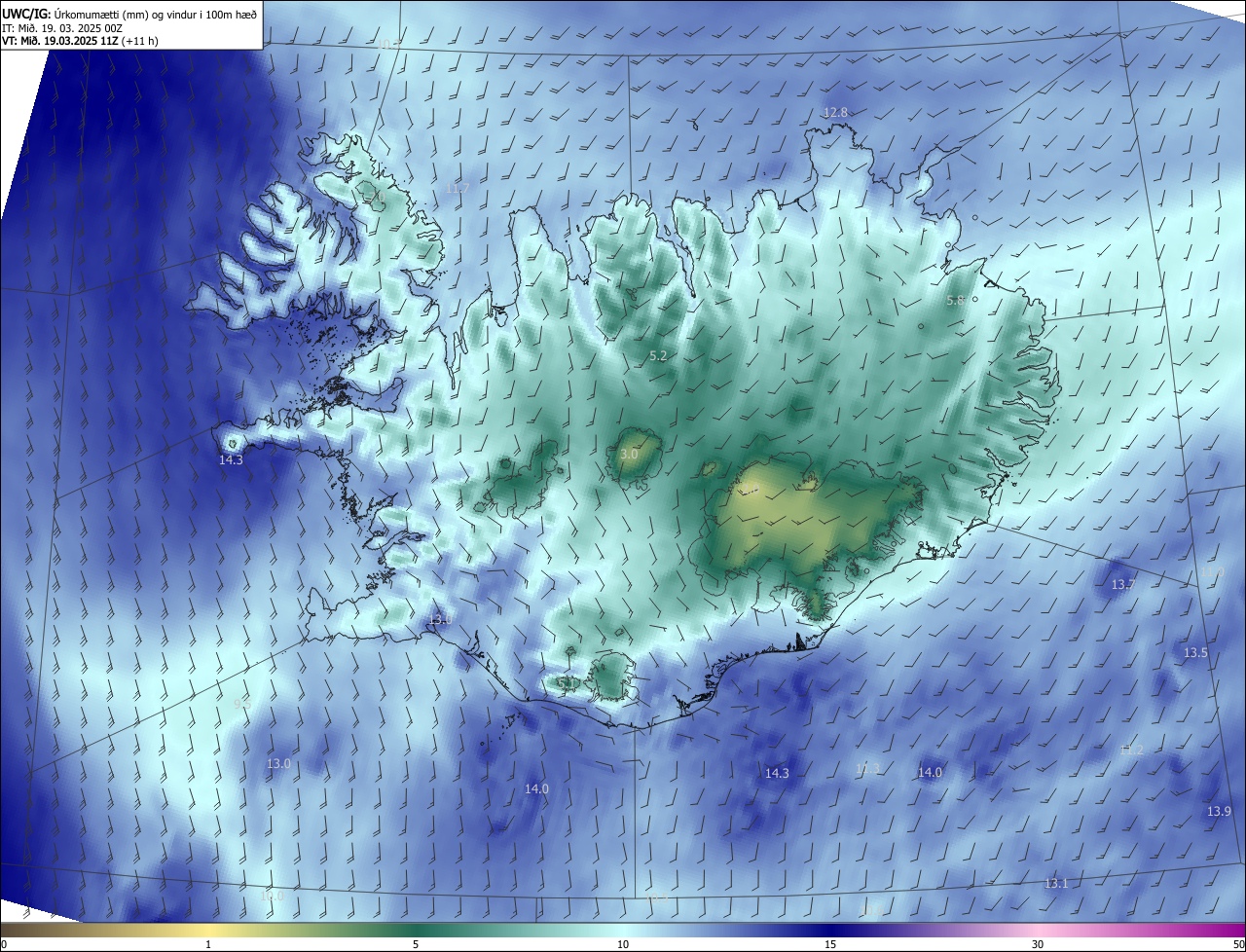Image resolution: width=1246 pixels, height=952 pixels.
Task: Click the colorbar tick label 0
Action: tap(3, 944)
